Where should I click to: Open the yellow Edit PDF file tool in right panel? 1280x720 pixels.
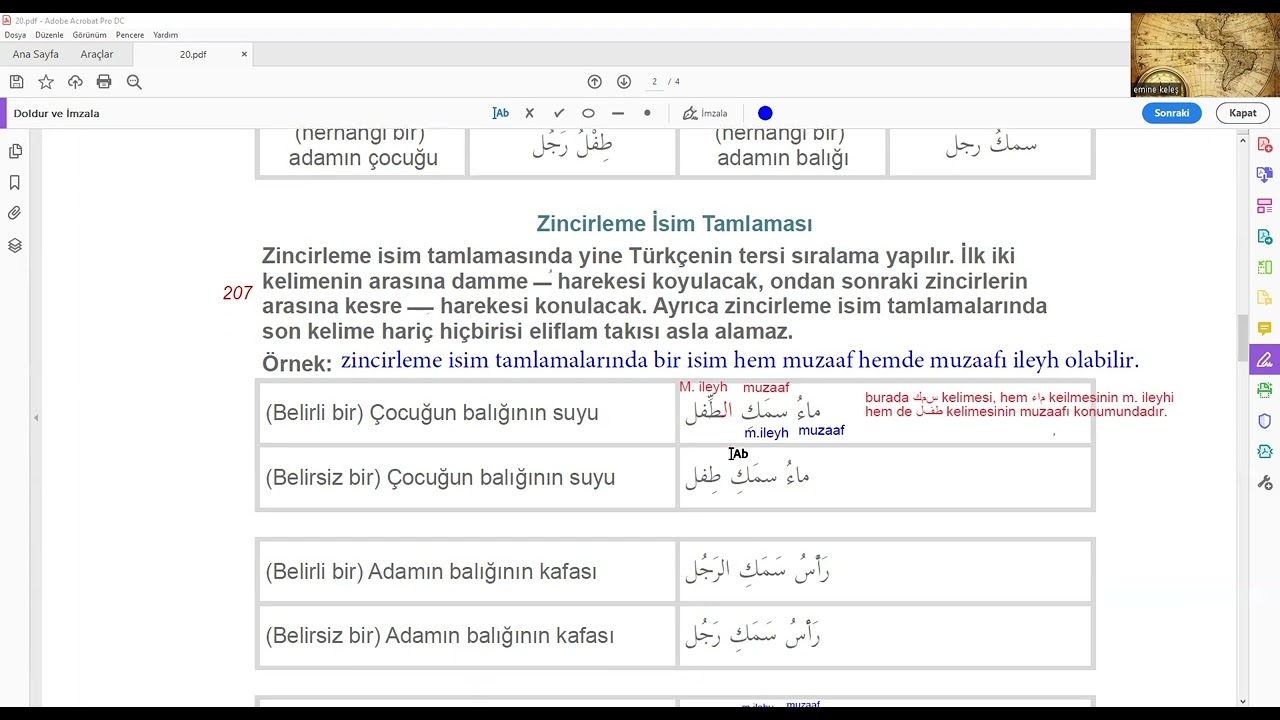click(x=1265, y=298)
